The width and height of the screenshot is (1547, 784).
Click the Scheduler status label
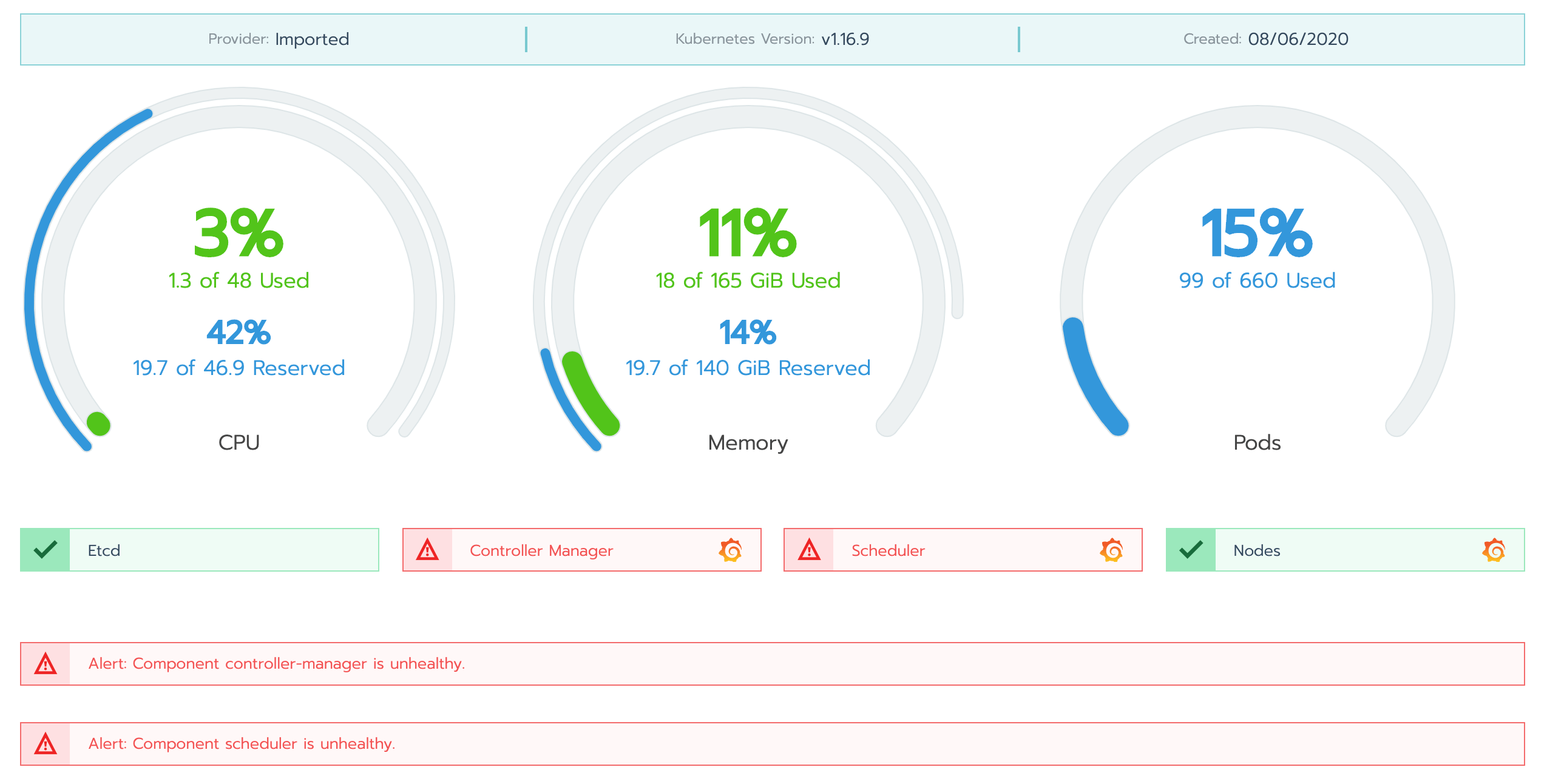coord(888,550)
